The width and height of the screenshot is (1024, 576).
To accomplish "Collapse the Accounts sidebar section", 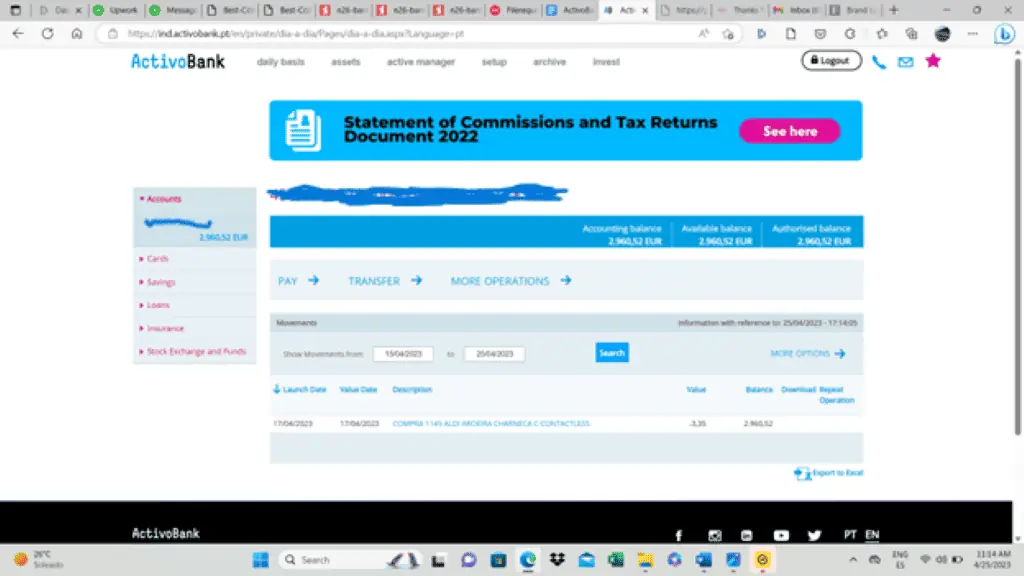I will (x=160, y=199).
